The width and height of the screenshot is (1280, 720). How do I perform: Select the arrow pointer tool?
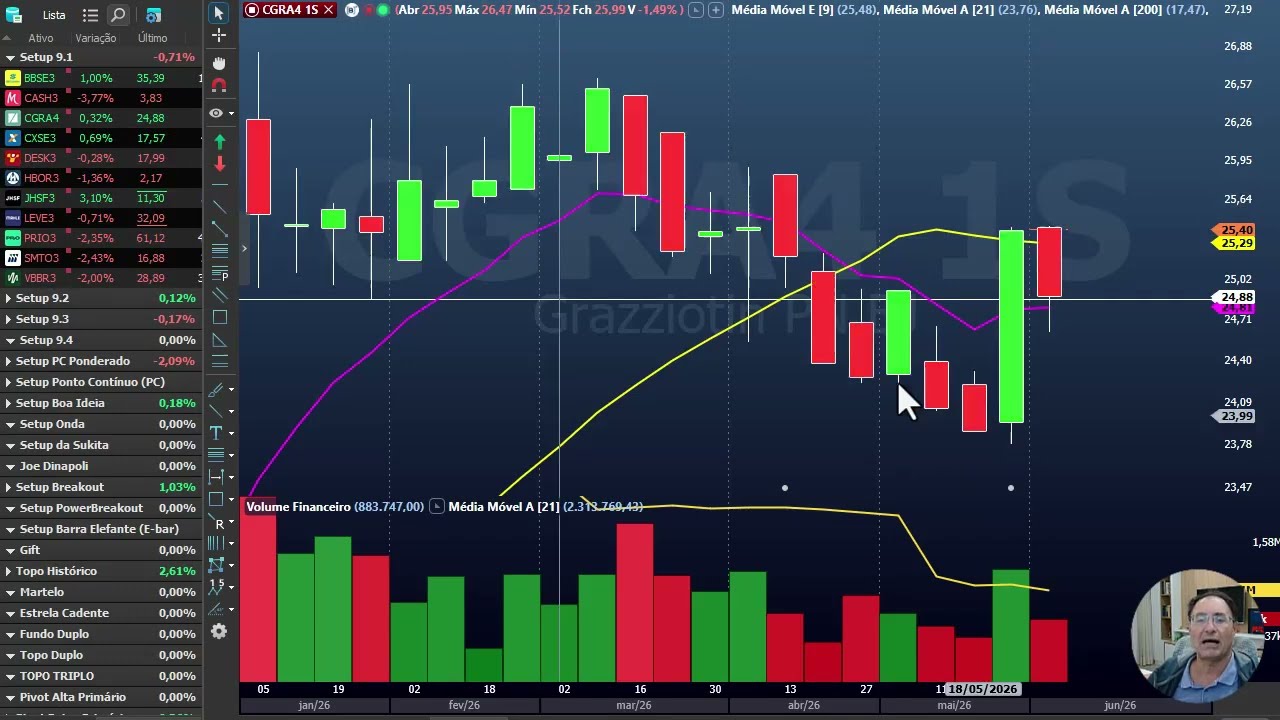click(219, 13)
